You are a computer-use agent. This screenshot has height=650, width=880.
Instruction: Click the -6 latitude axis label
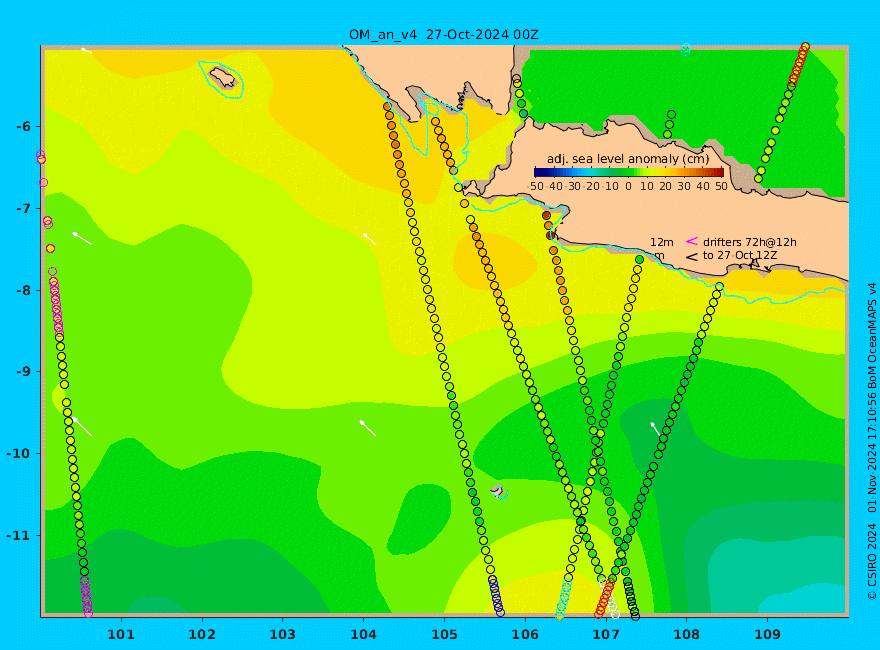(23, 127)
